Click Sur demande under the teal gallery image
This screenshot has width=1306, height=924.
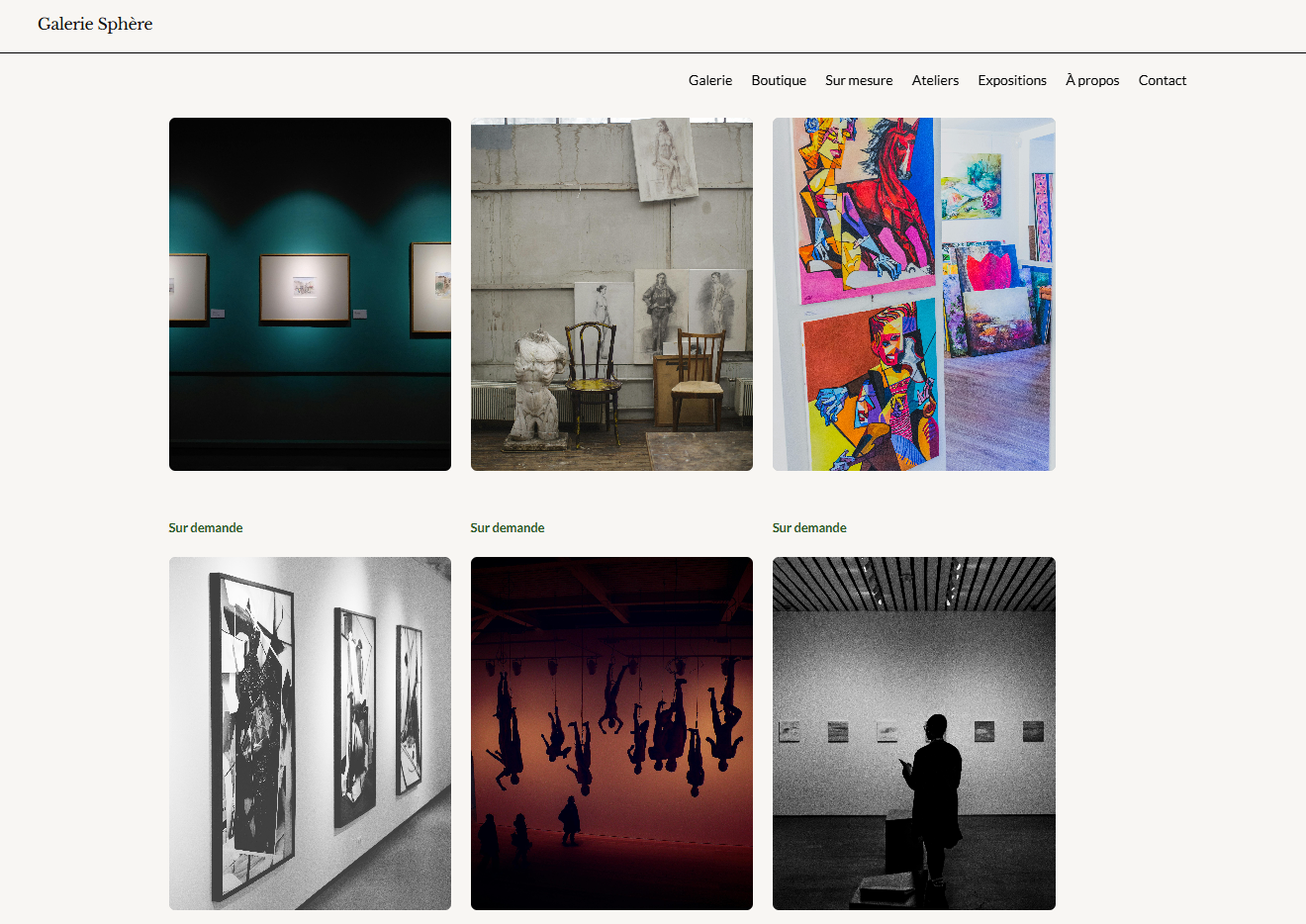click(x=206, y=527)
